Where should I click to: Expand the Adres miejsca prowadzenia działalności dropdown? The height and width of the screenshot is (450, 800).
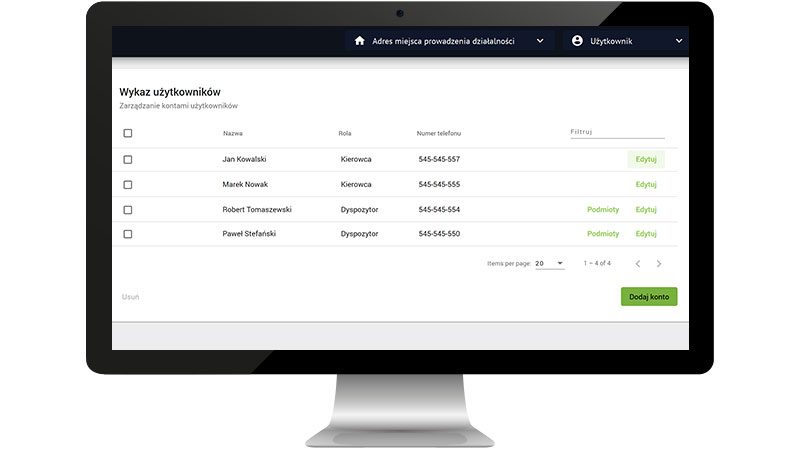(x=540, y=41)
